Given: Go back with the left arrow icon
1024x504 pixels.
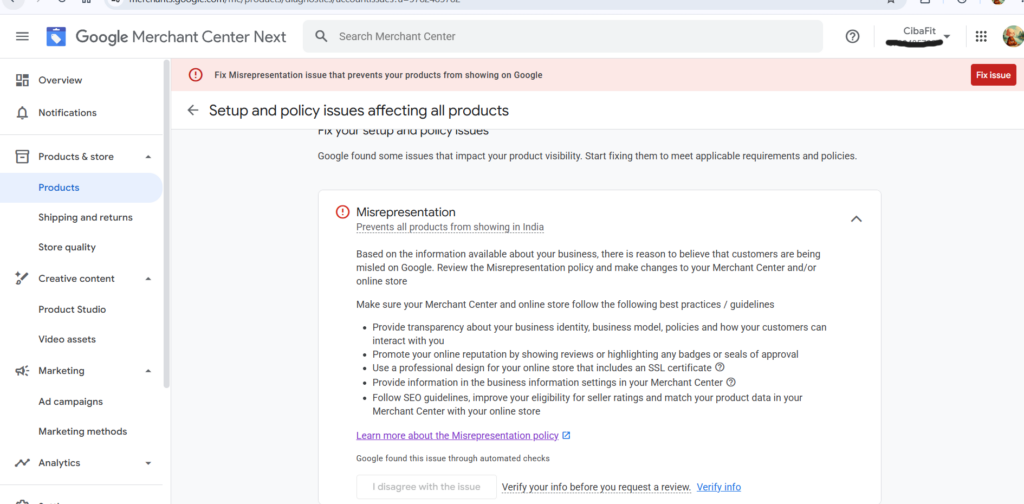Looking at the screenshot, I should click(x=192, y=110).
